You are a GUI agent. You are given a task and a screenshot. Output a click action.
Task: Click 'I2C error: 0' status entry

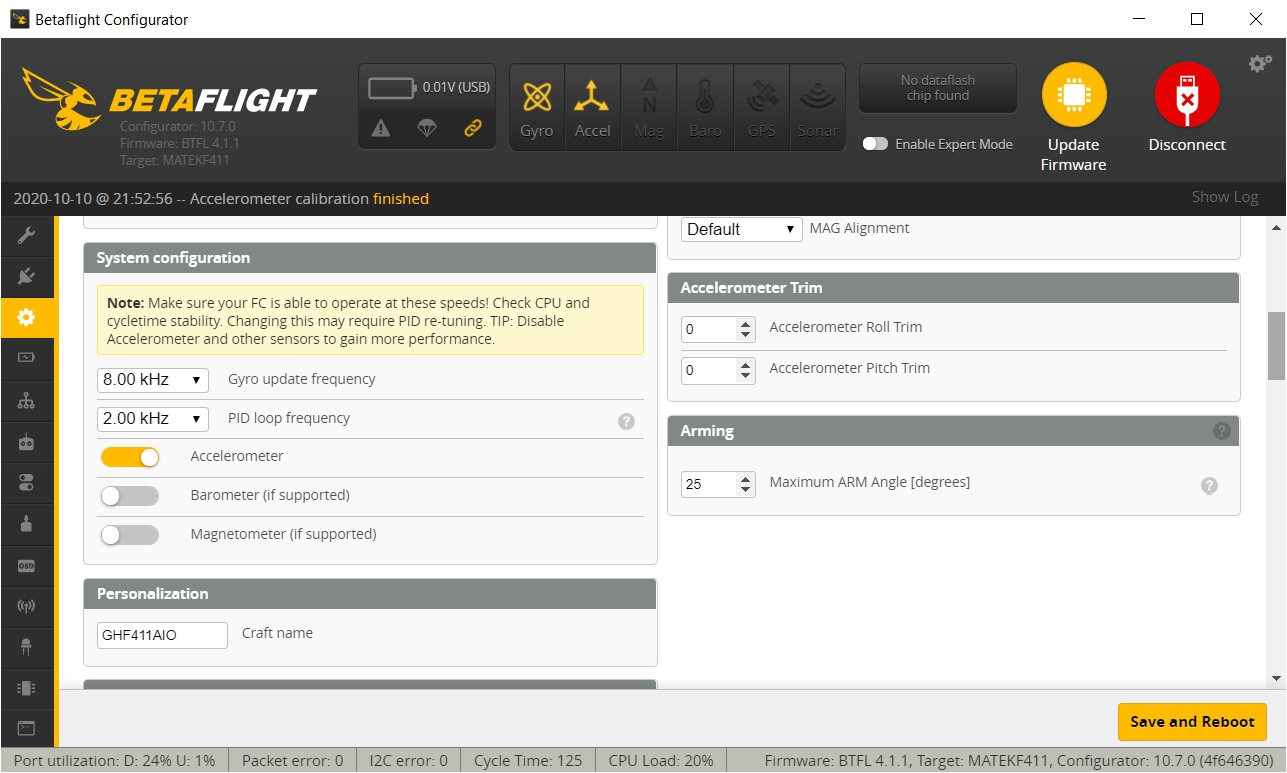click(408, 761)
